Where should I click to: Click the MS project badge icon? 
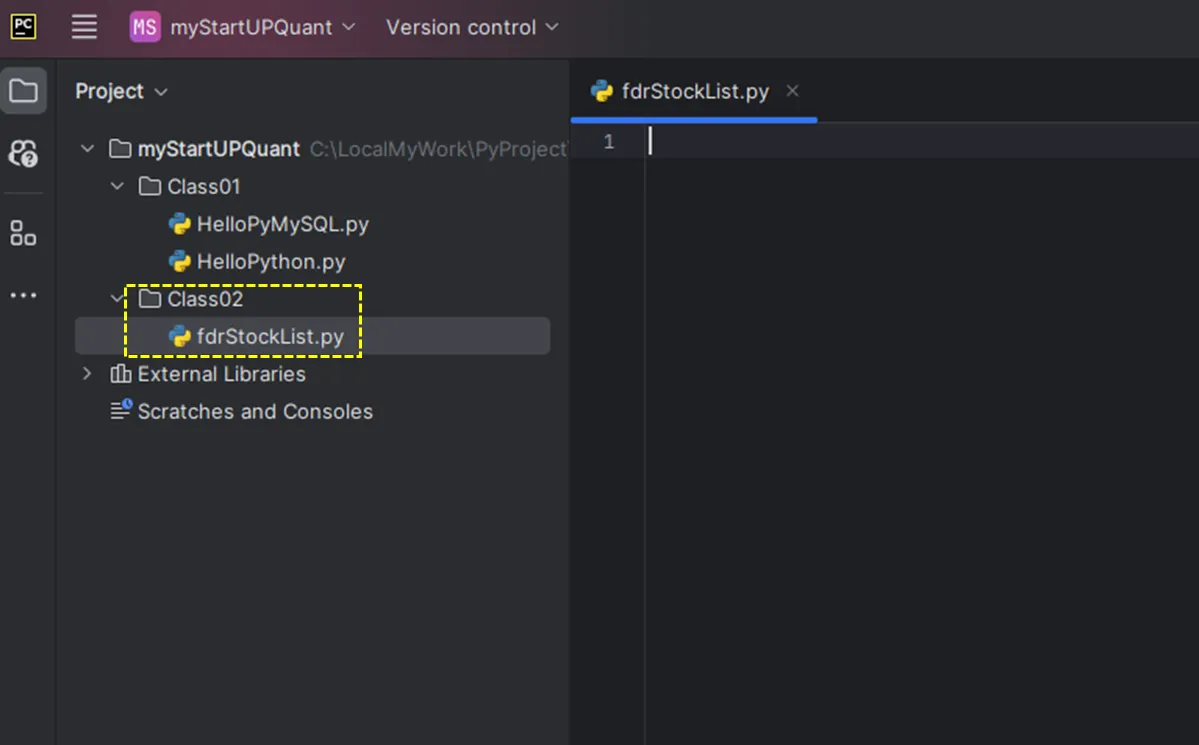[145, 27]
